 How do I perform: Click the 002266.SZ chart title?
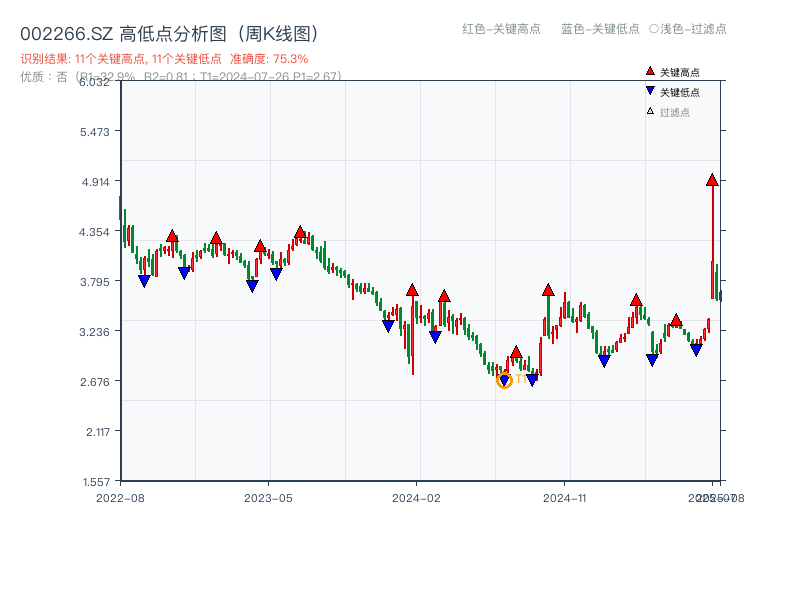(169, 34)
